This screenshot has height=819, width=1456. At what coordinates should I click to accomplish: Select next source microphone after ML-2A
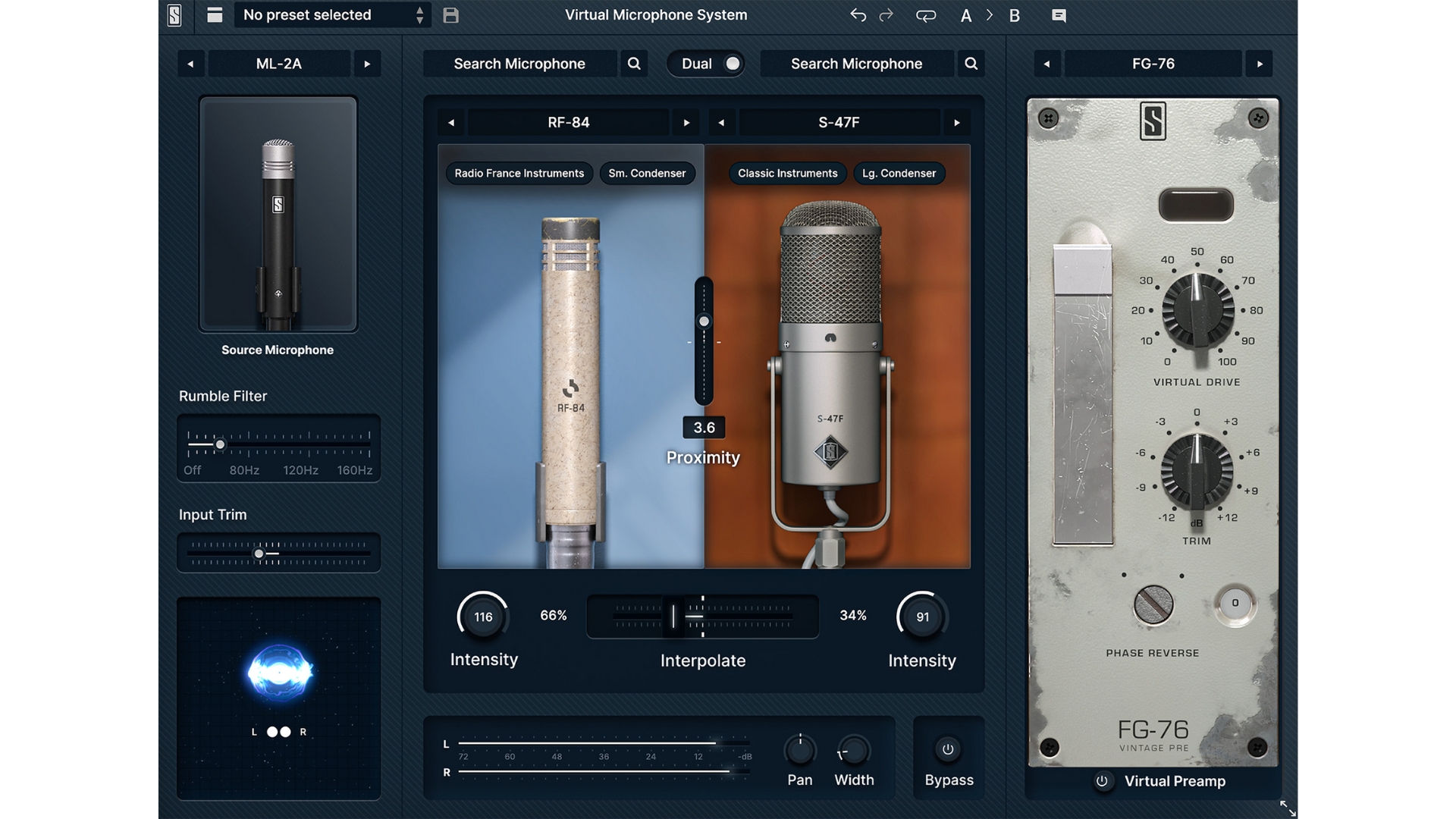click(367, 64)
